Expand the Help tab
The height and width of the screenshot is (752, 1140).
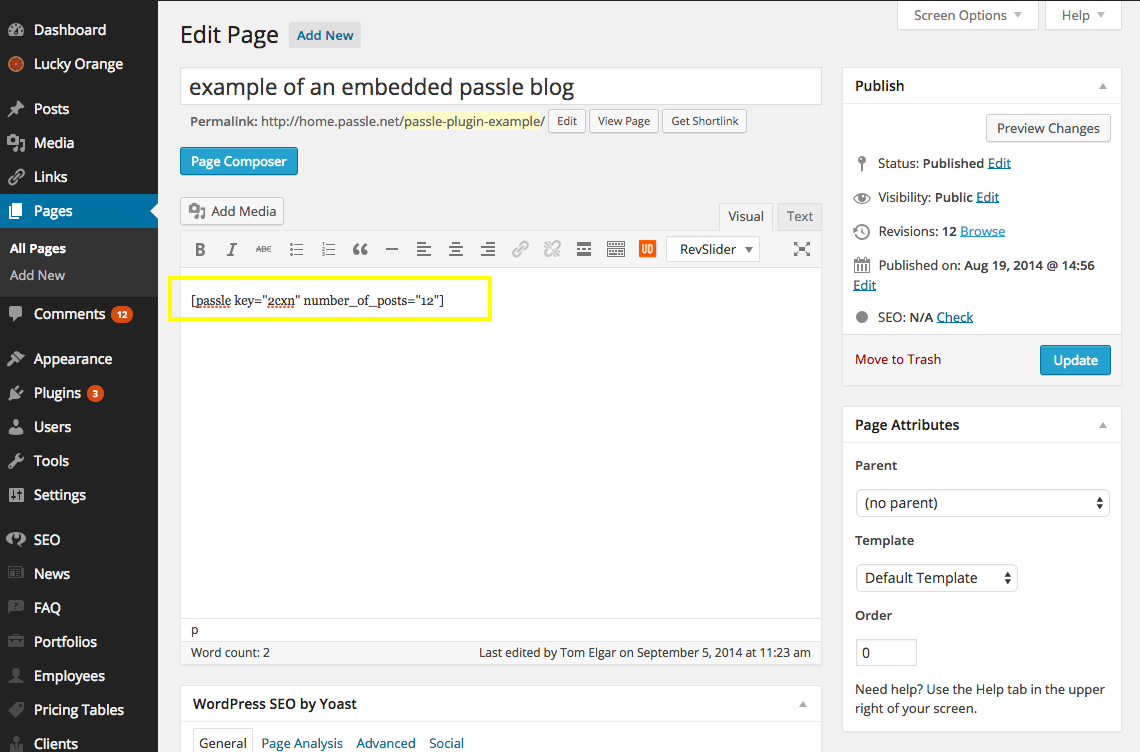coord(1083,15)
